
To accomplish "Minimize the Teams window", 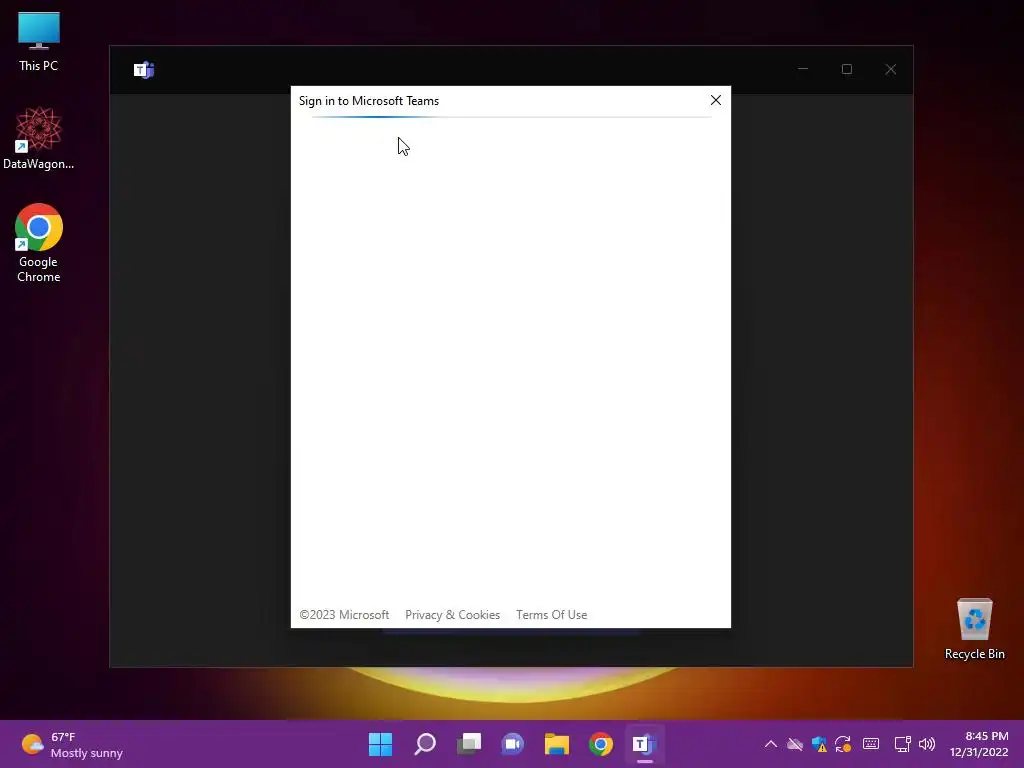I will (803, 69).
